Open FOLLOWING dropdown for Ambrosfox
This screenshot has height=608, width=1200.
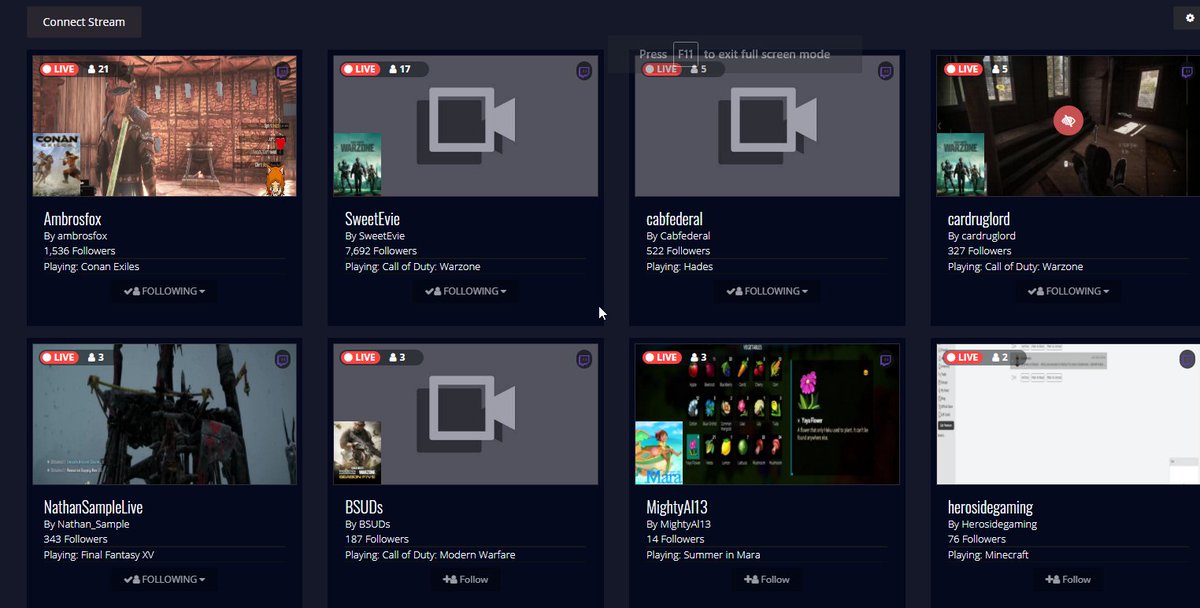coord(164,291)
